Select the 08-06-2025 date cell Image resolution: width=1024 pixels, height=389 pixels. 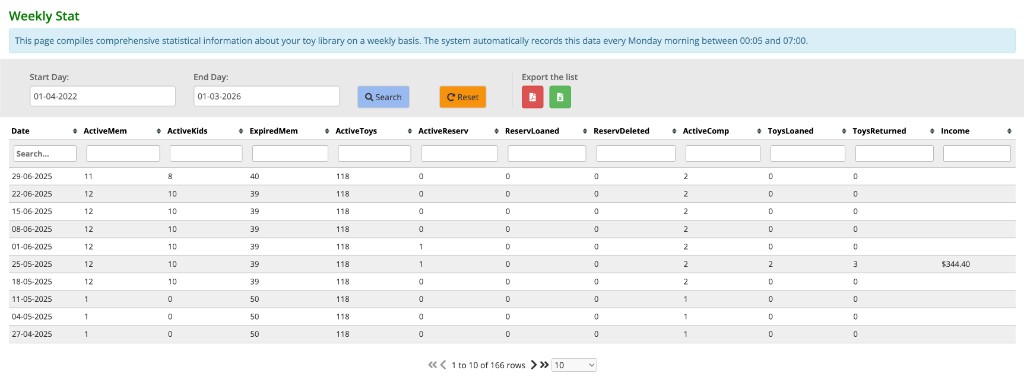pos(32,229)
